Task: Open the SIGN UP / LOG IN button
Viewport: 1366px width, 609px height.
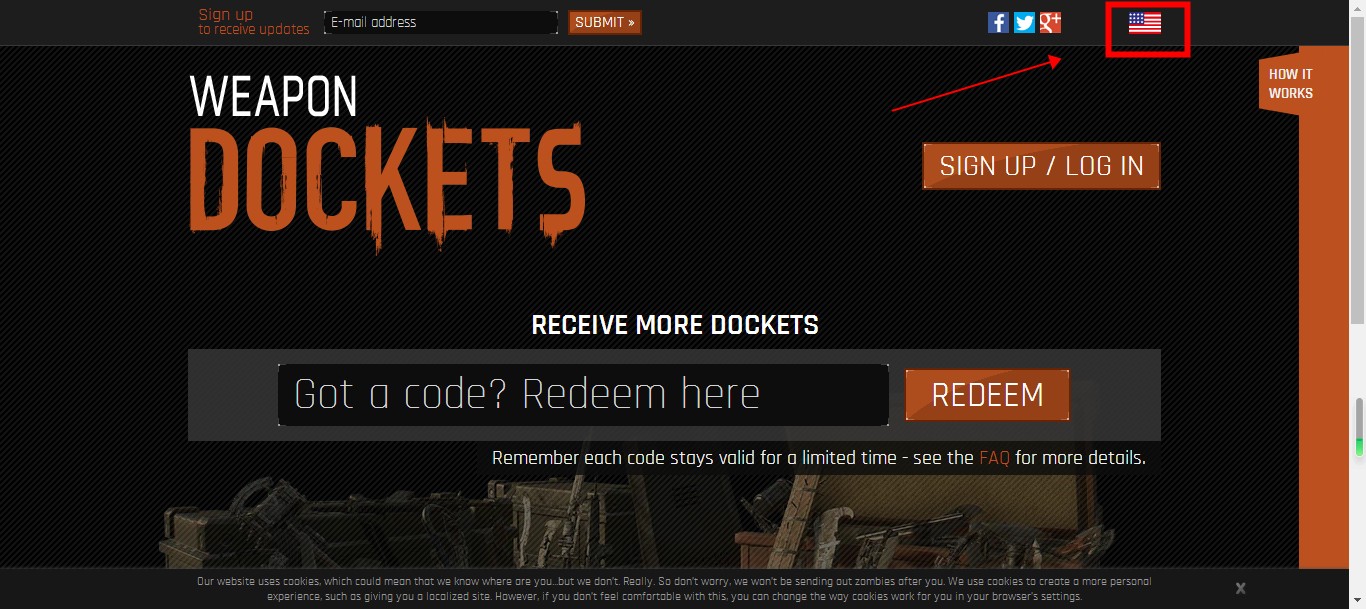Action: (1041, 166)
